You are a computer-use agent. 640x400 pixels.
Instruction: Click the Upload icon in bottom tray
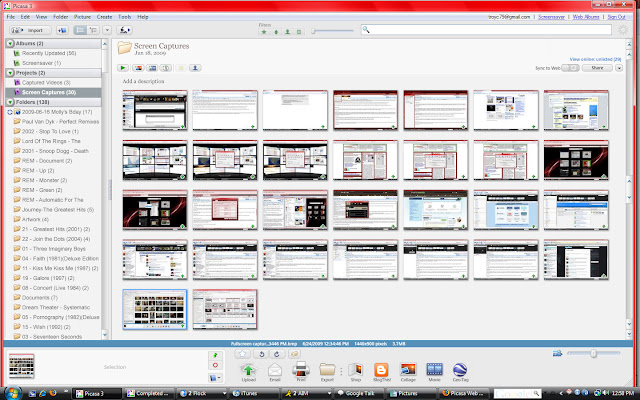tap(248, 371)
